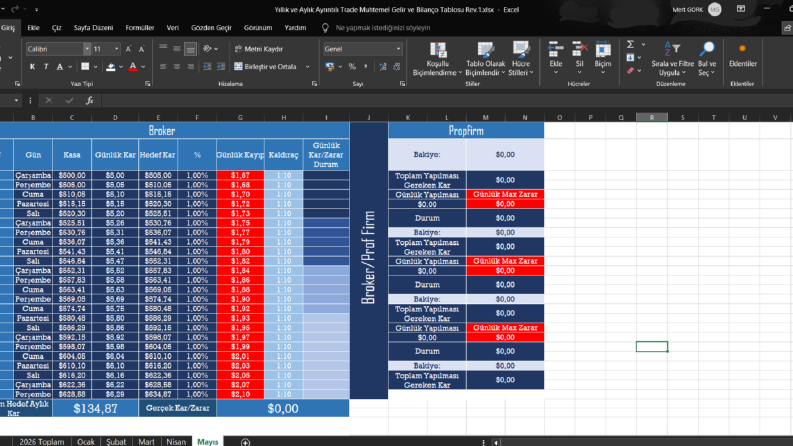
Task: Open Biçim format cells menu
Action: [603, 59]
